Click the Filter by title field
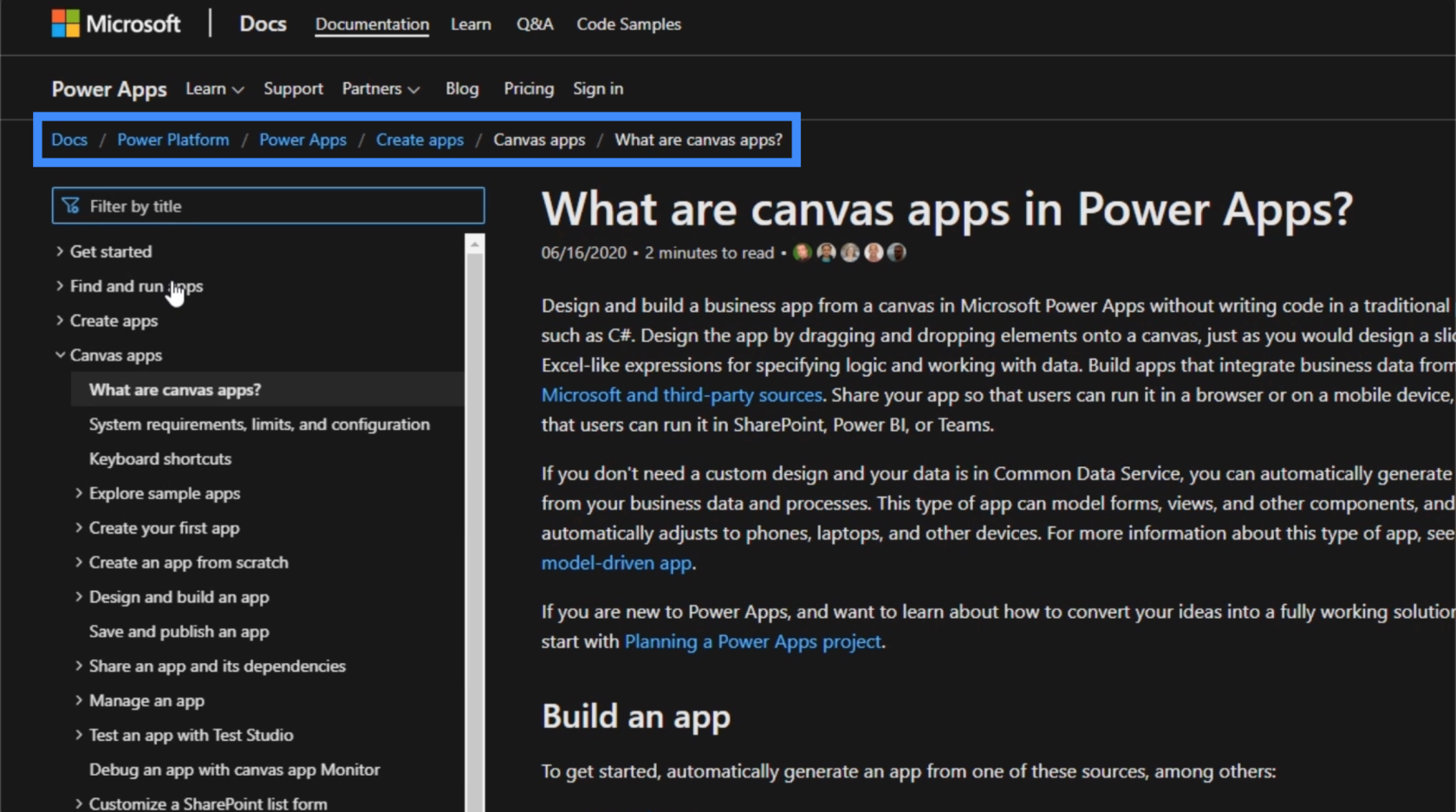 point(268,206)
